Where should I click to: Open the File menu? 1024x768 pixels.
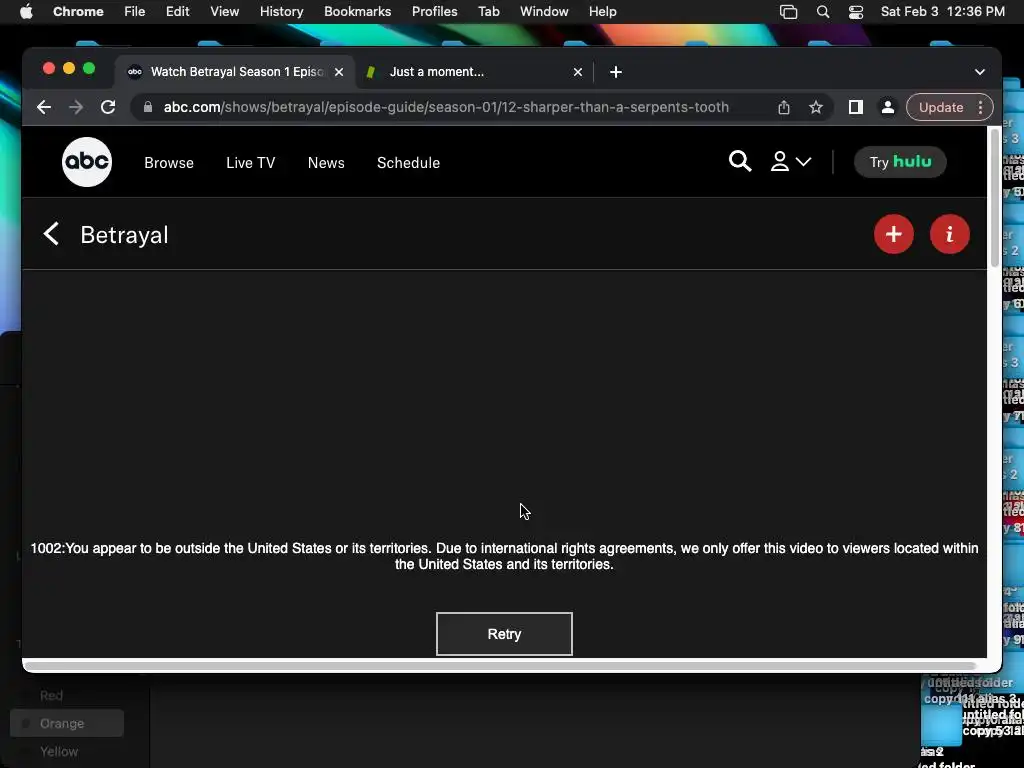[135, 12]
